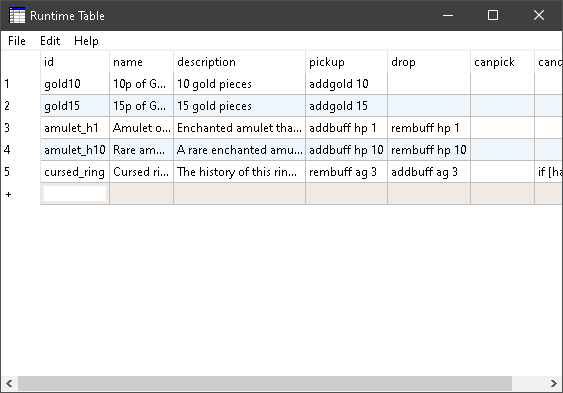Click the 'rembuff hp 10' drop cell

tap(429, 150)
